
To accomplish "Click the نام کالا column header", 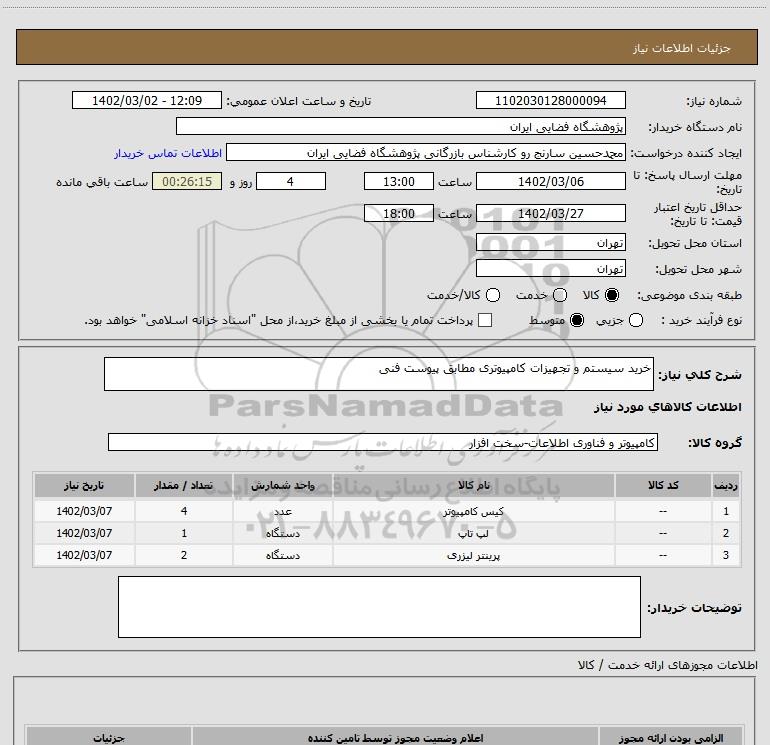I will click(x=474, y=485).
